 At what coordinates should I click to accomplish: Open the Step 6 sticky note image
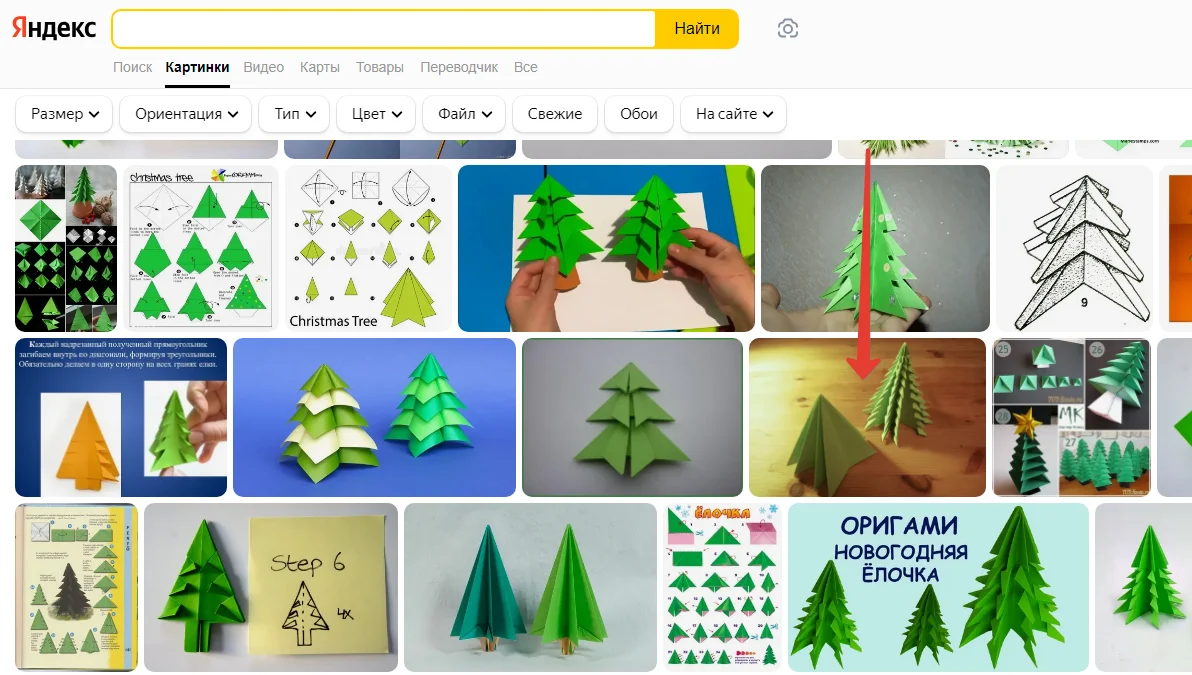click(271, 587)
